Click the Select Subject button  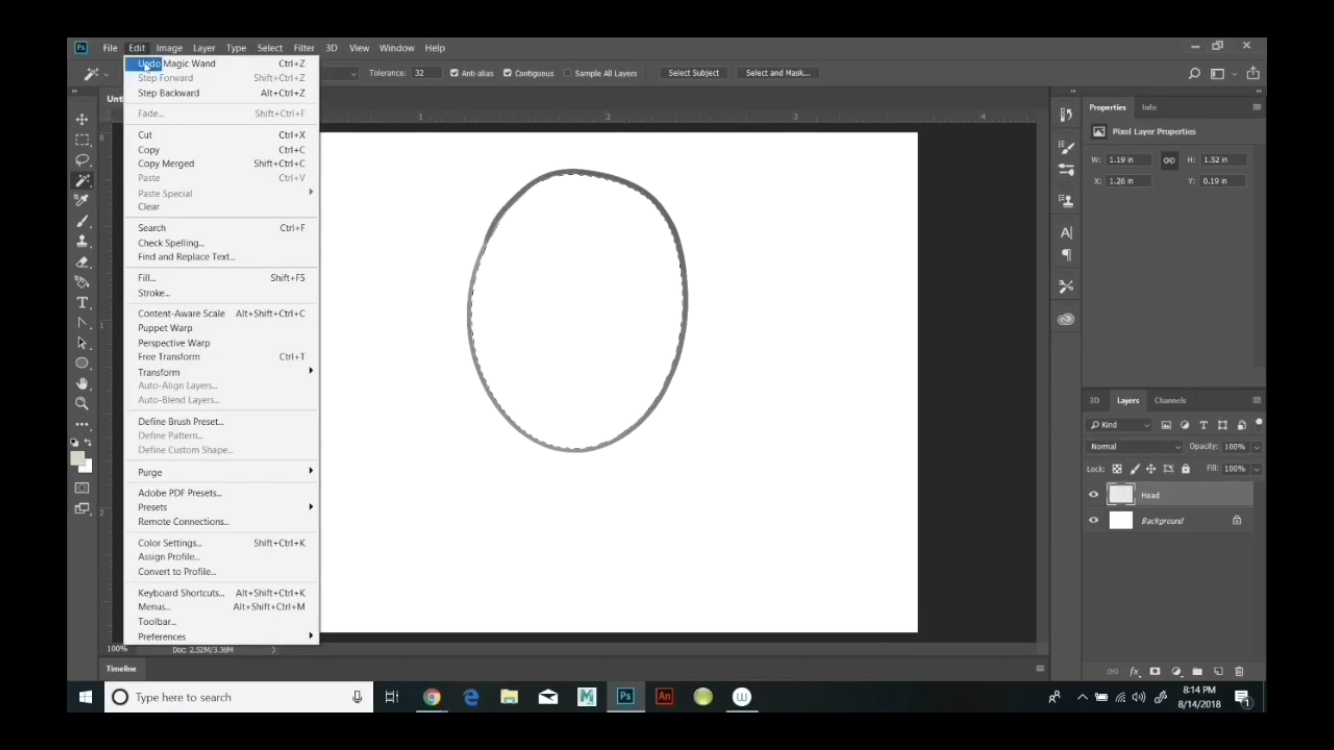click(x=693, y=72)
